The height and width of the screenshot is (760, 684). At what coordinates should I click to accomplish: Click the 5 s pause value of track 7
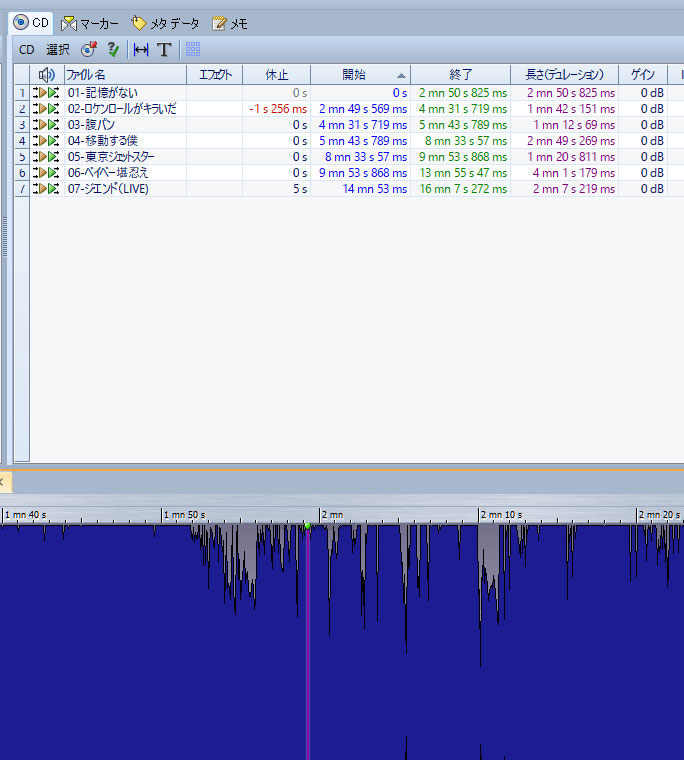300,189
